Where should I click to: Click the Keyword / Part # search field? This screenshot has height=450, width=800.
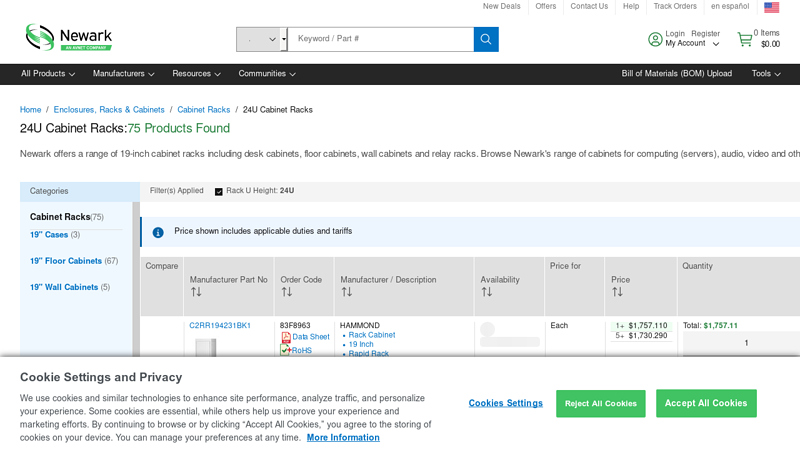tap(380, 39)
